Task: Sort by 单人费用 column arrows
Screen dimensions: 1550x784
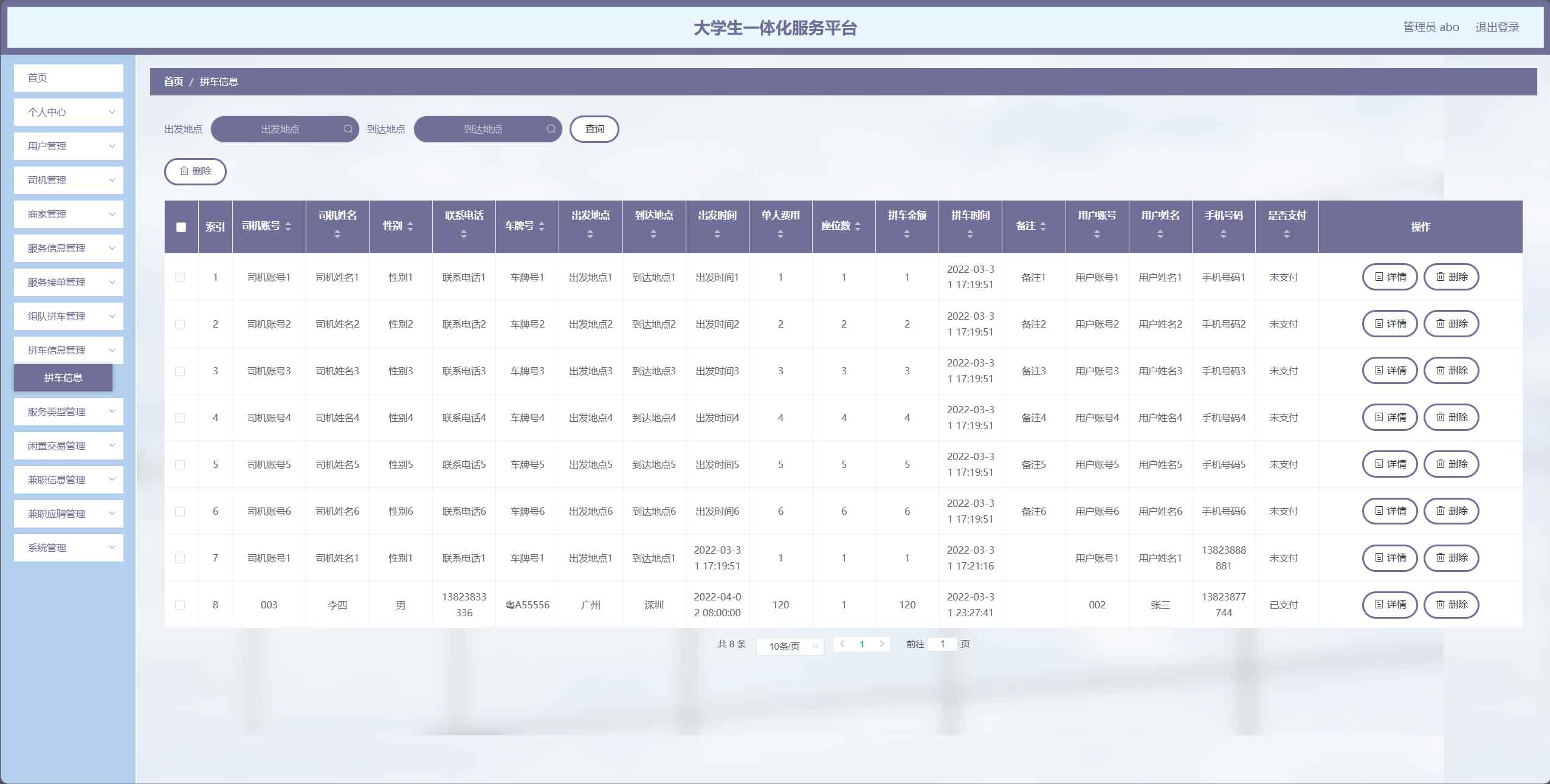Action: pyautogui.click(x=780, y=234)
